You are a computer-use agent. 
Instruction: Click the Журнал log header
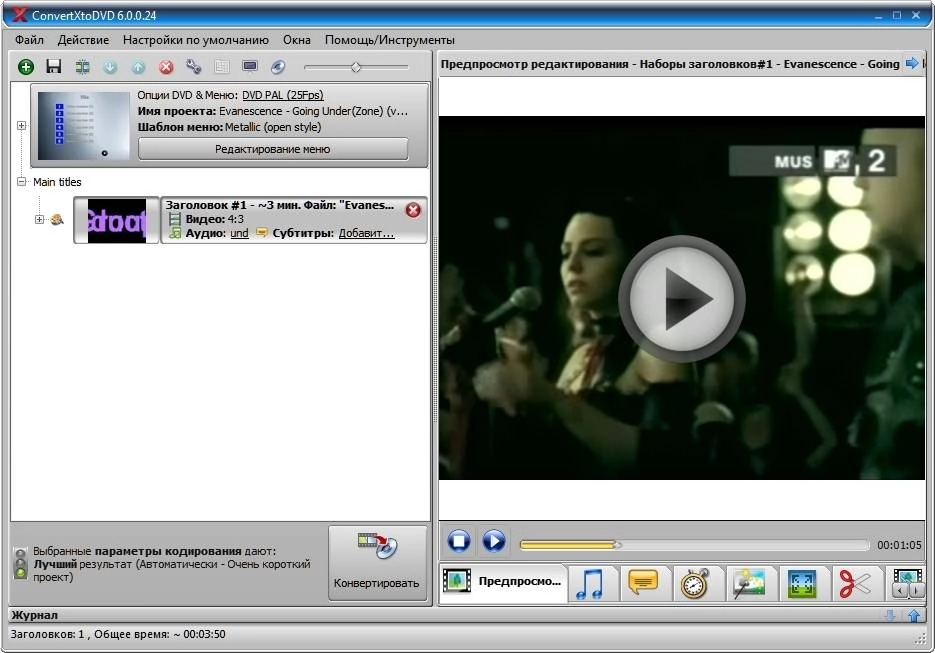pos(35,615)
